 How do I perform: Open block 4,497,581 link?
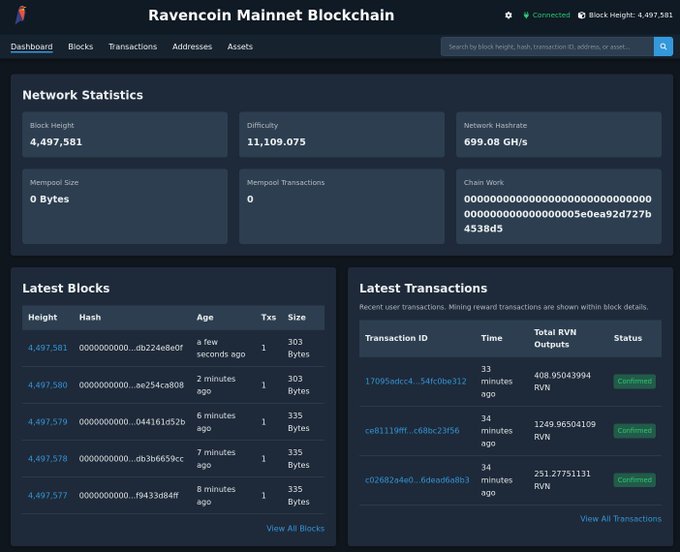click(x=48, y=348)
